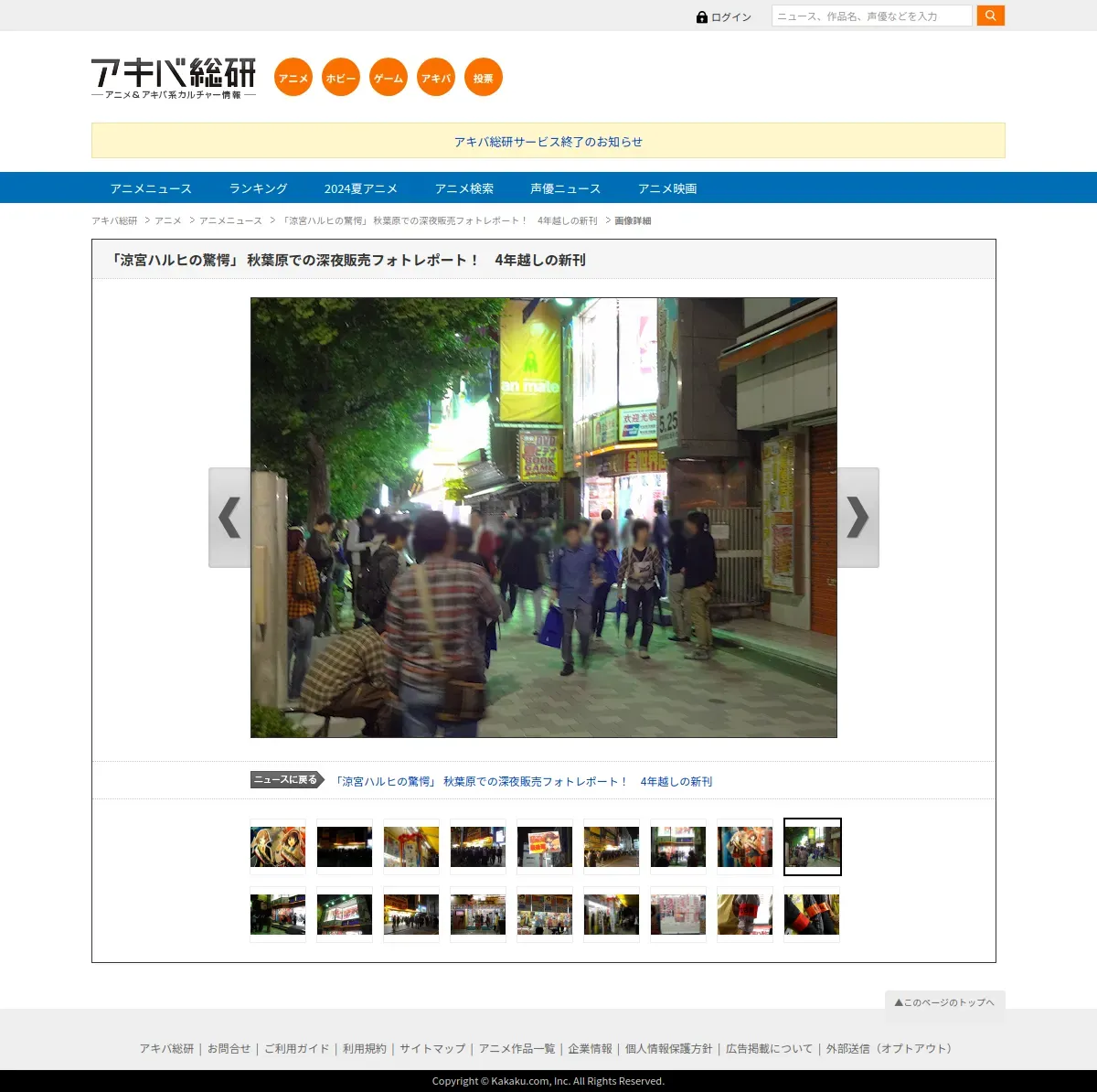Open the アニメ orange circle category
Image resolution: width=1097 pixels, height=1092 pixels.
coord(293,77)
